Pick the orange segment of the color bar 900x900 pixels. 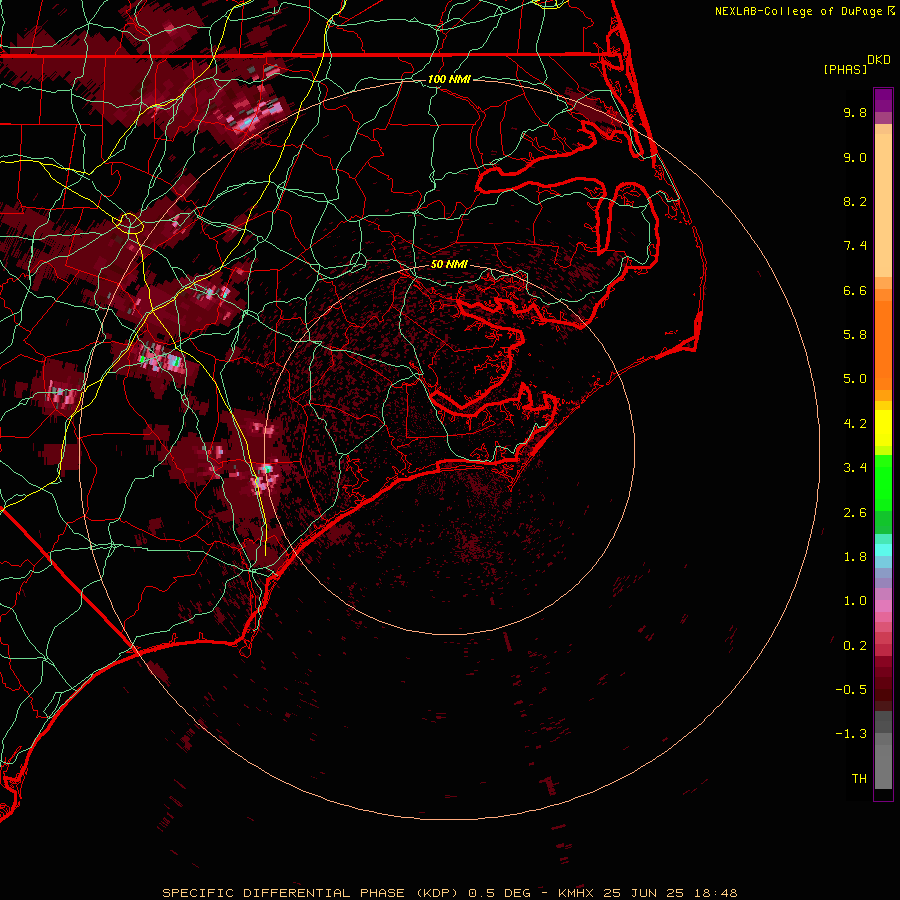pos(883,344)
